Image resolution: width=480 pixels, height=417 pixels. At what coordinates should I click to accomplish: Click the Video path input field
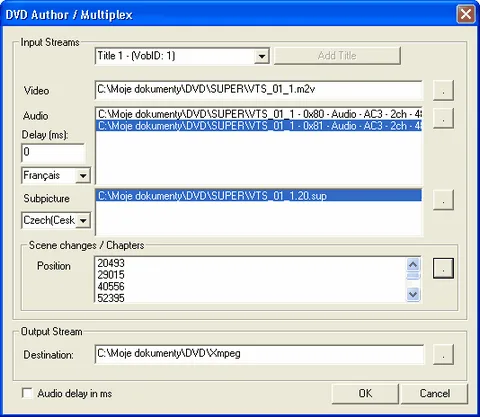tap(259, 90)
